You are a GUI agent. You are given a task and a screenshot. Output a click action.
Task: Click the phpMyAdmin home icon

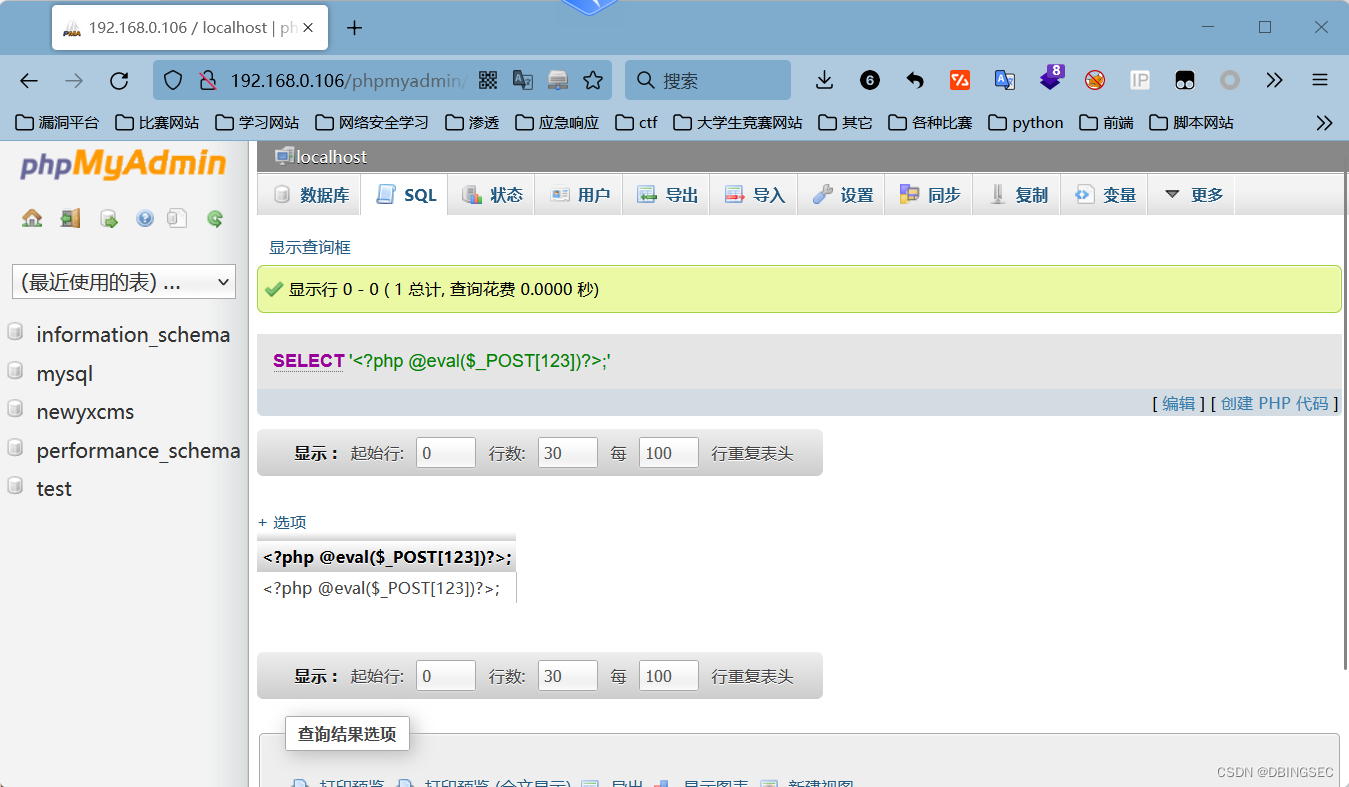pyautogui.click(x=32, y=218)
